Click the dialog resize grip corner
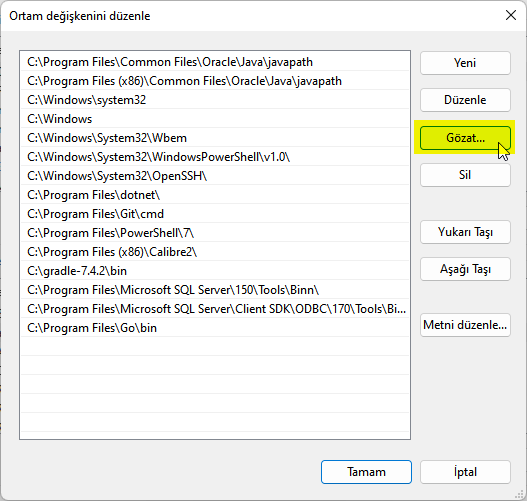527x501 pixels. pyautogui.click(x=520, y=494)
